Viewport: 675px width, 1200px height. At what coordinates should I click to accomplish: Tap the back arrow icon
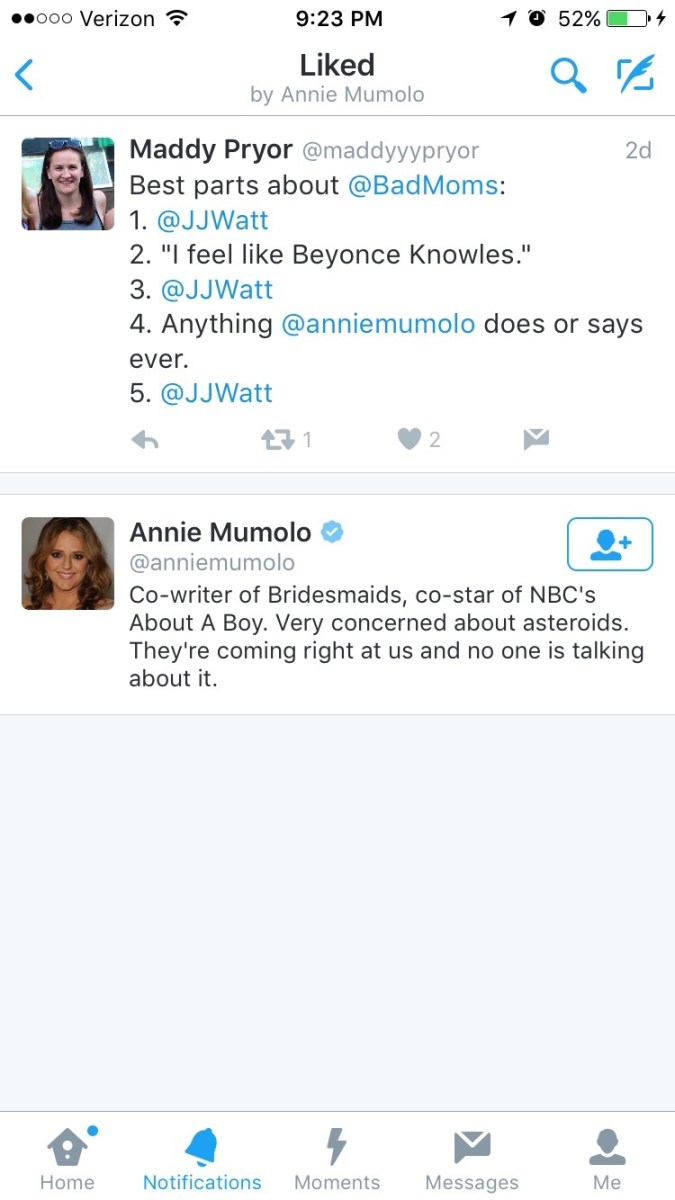(25, 76)
